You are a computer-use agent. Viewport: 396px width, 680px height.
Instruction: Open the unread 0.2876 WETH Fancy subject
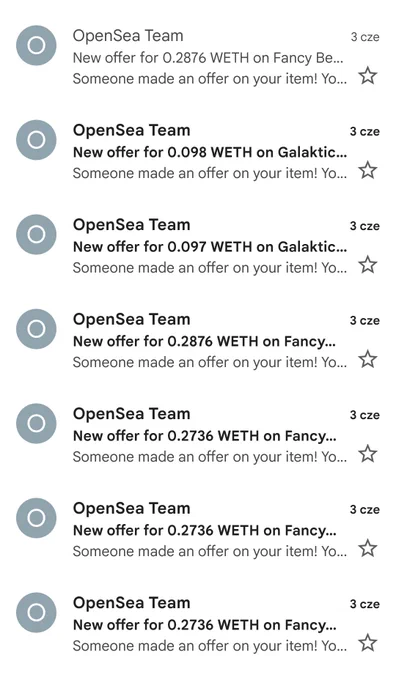(204, 342)
